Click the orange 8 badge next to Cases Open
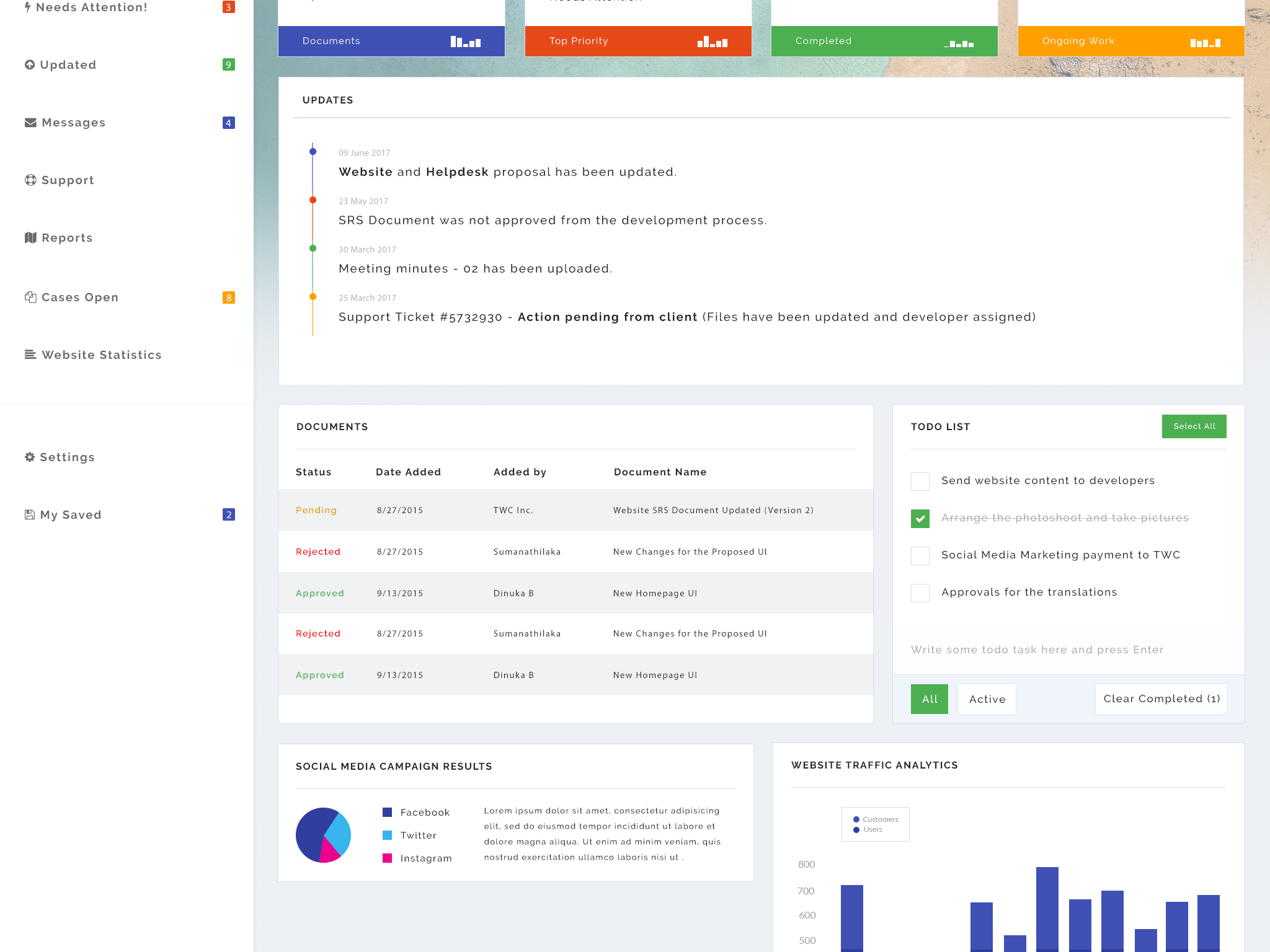 (x=229, y=297)
